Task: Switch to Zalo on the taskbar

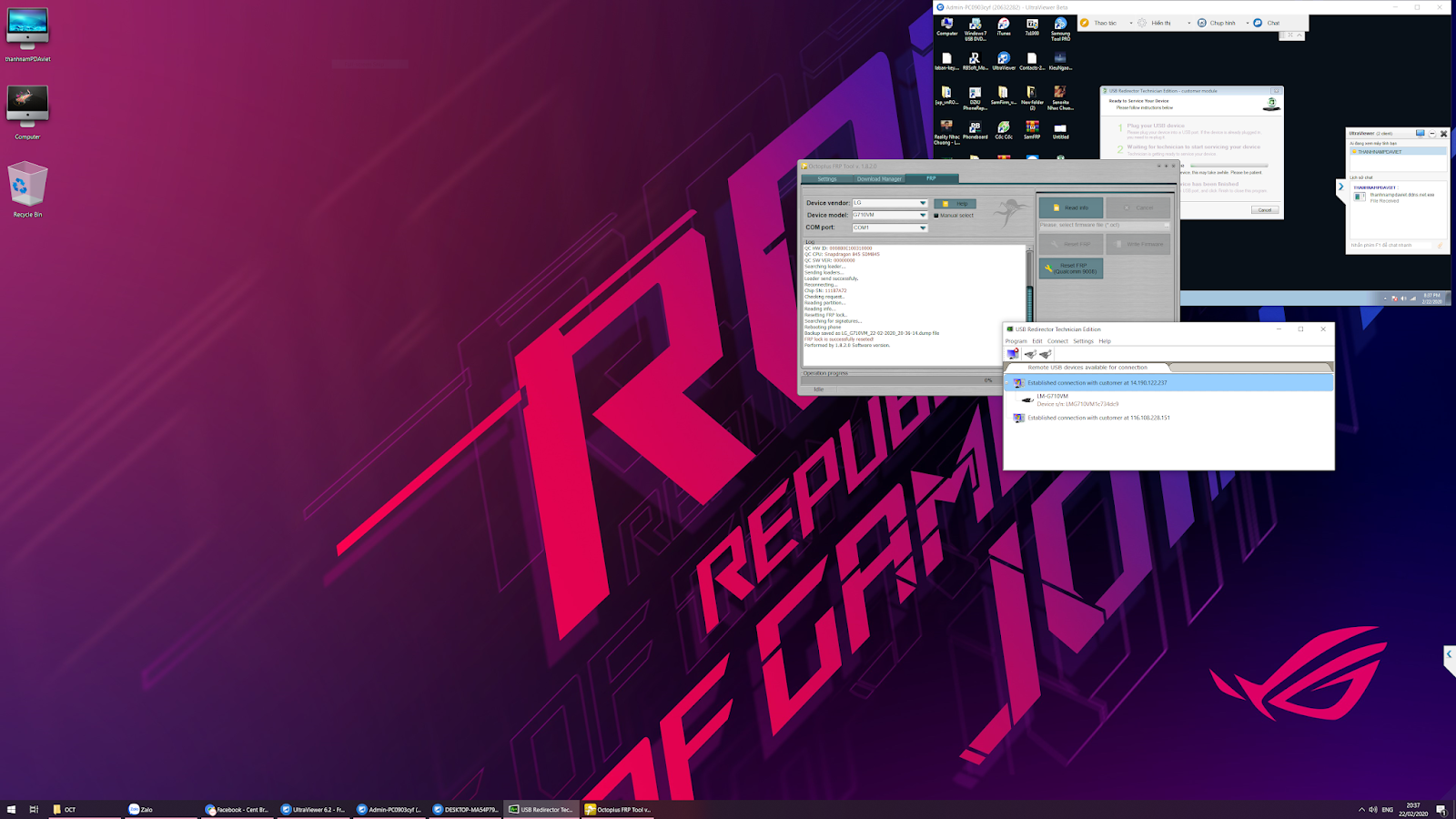Action: [159, 809]
